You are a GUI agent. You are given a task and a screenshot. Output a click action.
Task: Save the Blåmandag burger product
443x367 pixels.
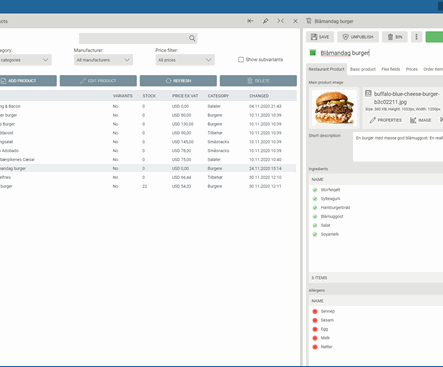(x=320, y=37)
